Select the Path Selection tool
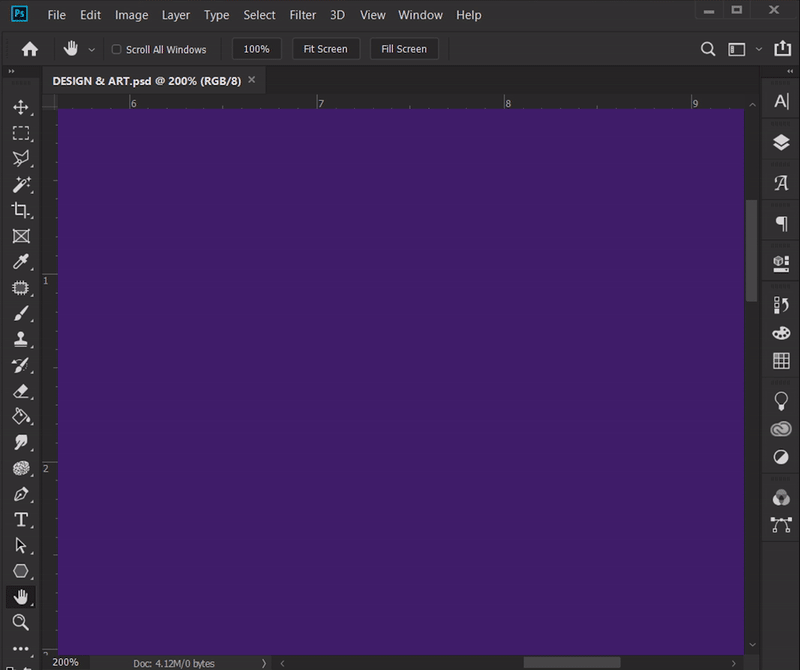The image size is (800, 670). point(21,545)
